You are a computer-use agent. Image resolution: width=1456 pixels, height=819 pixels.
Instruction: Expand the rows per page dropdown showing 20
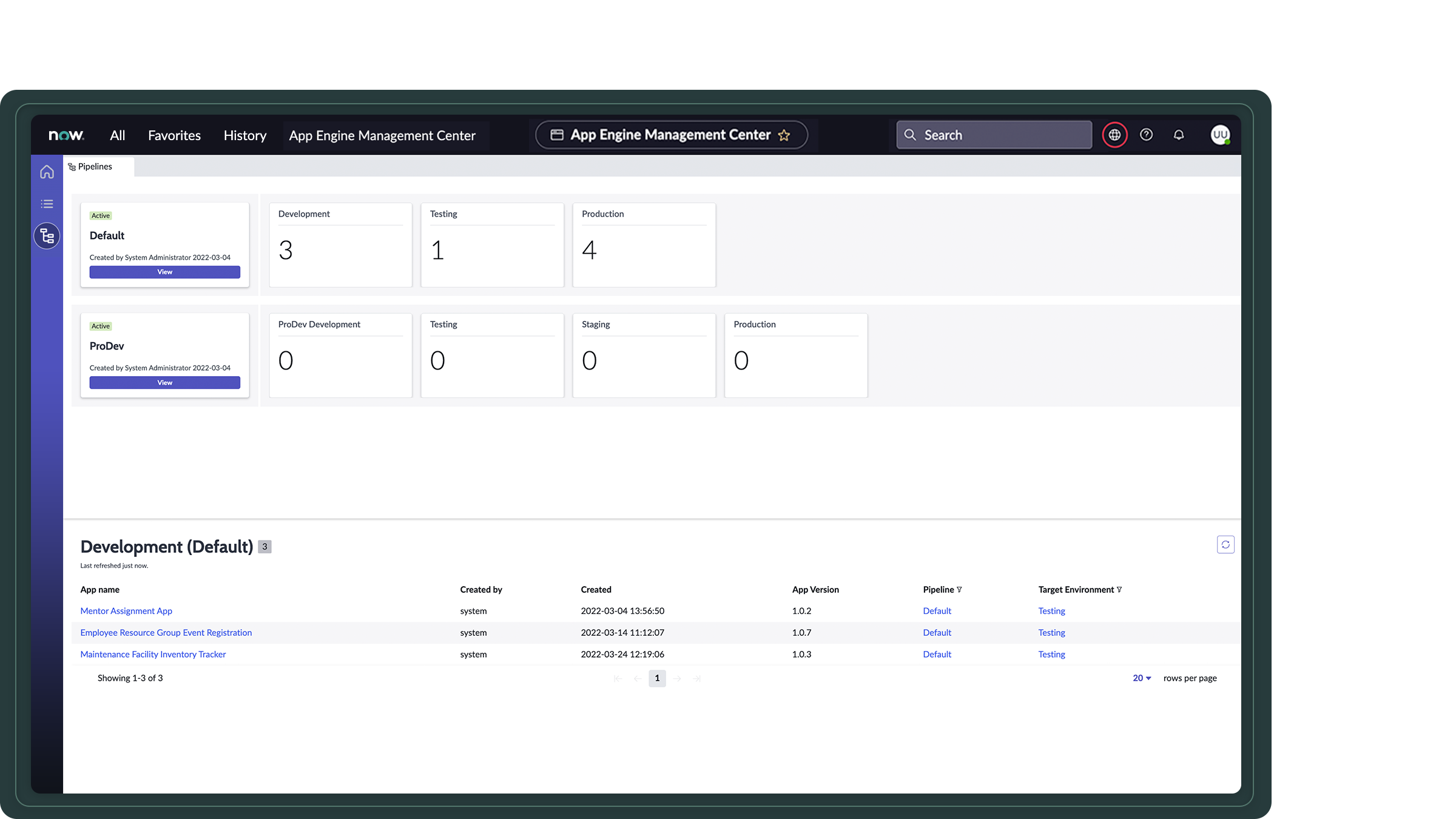tap(1141, 678)
